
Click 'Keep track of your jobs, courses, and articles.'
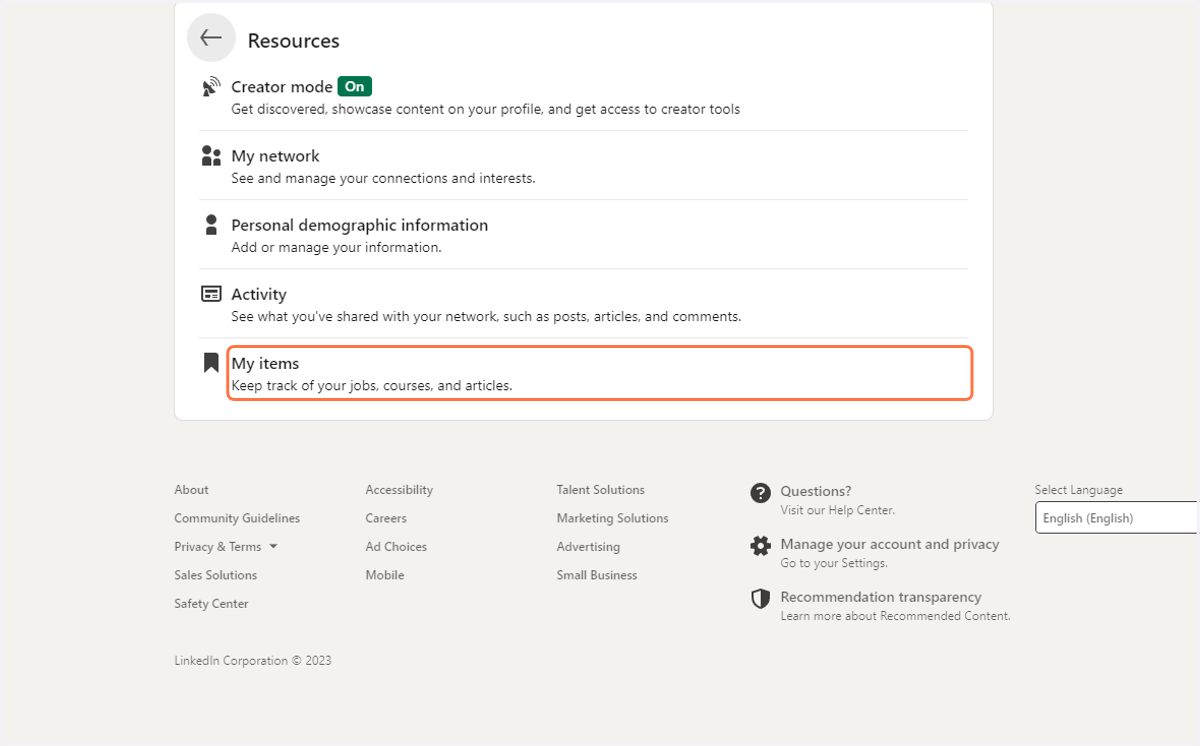[x=372, y=385]
